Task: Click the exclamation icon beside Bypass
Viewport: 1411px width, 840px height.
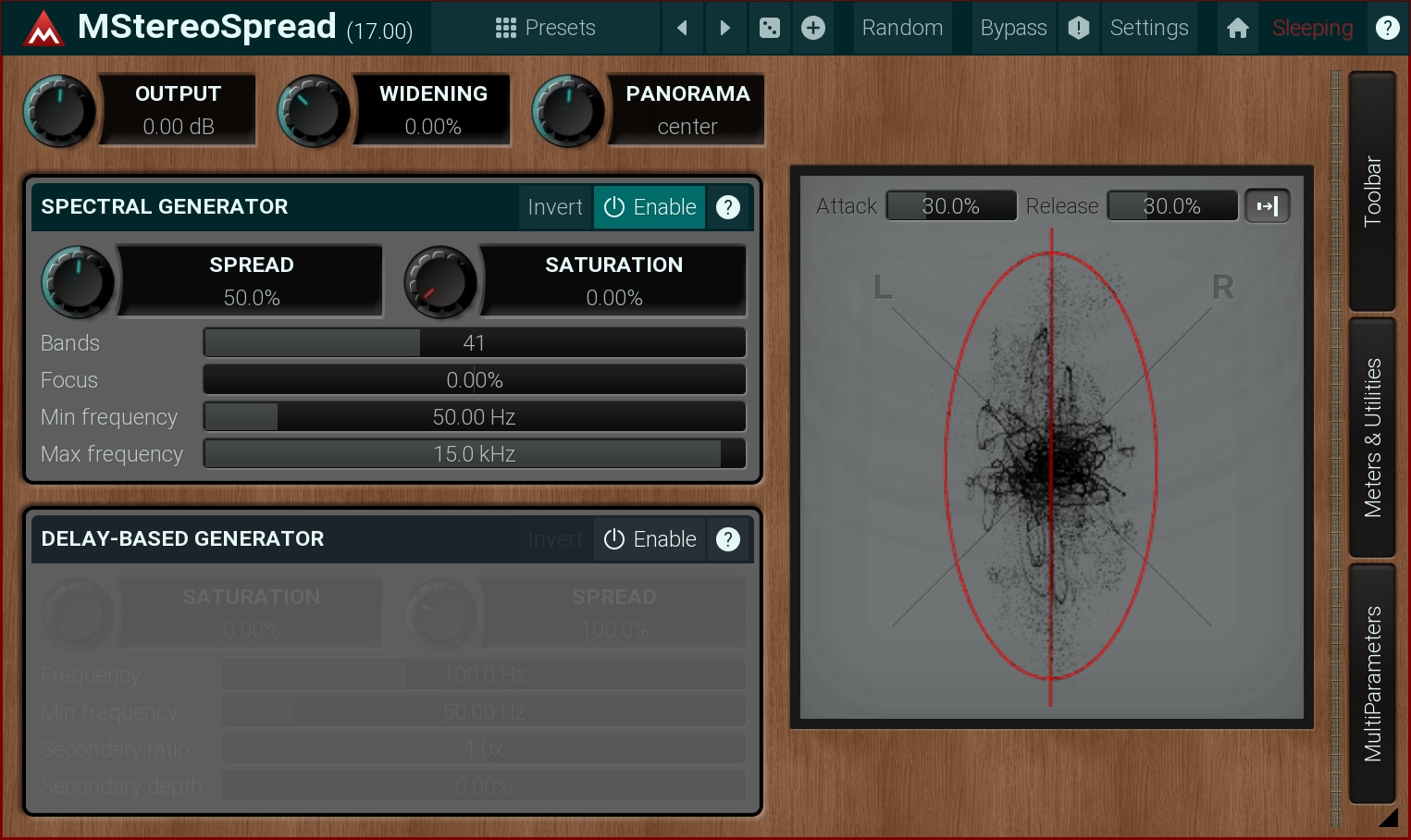Action: click(1079, 28)
